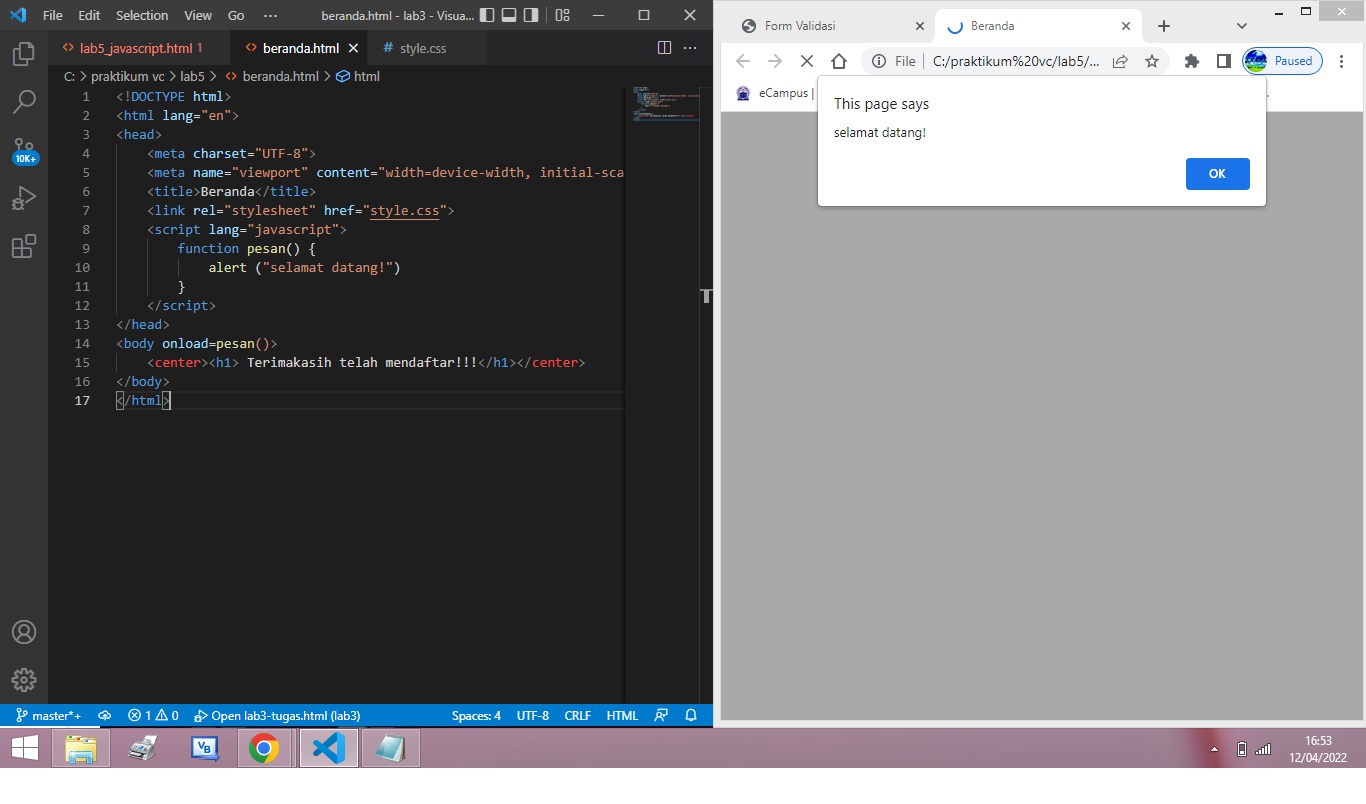This screenshot has width=1366, height=804.
Task: Toggle the Chrome side panel
Action: pos(1223,61)
